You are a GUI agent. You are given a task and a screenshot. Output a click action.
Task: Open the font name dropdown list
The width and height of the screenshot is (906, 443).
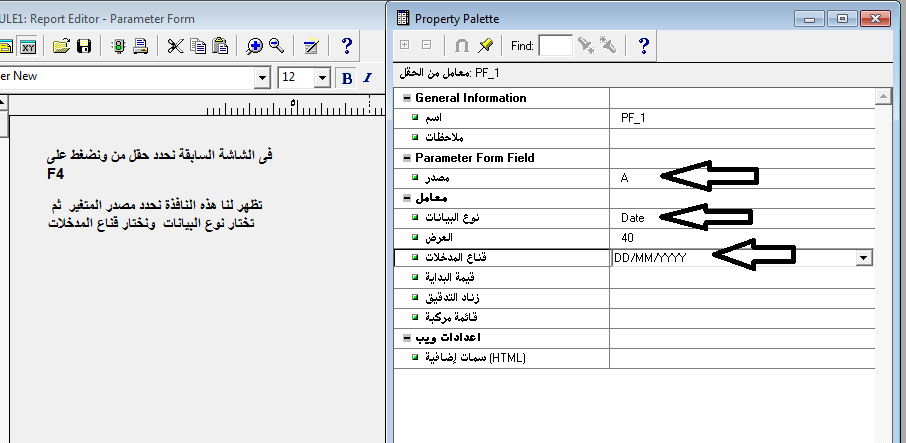coord(263,78)
